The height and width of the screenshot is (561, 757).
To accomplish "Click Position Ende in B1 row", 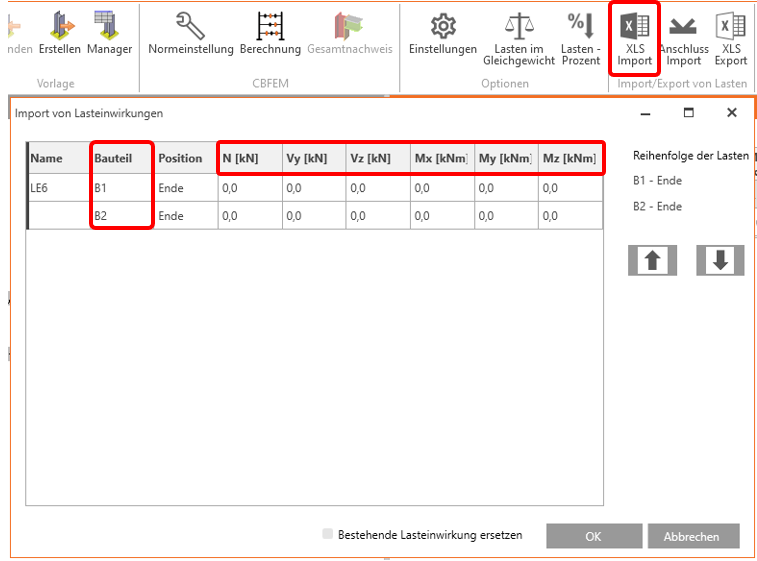I will [186, 188].
